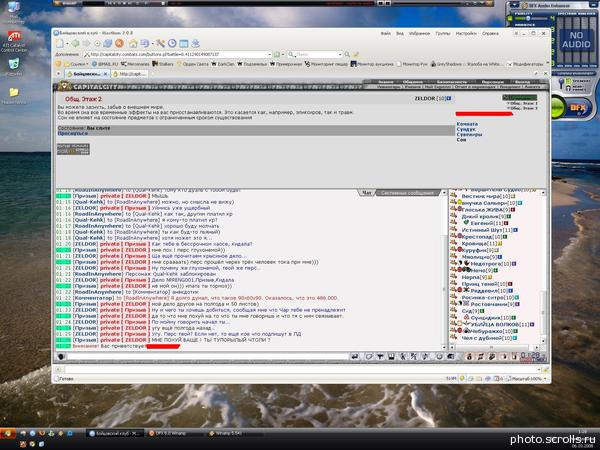
Task: Click private-message icon beside Вестник мира
Action: (x=454, y=196)
